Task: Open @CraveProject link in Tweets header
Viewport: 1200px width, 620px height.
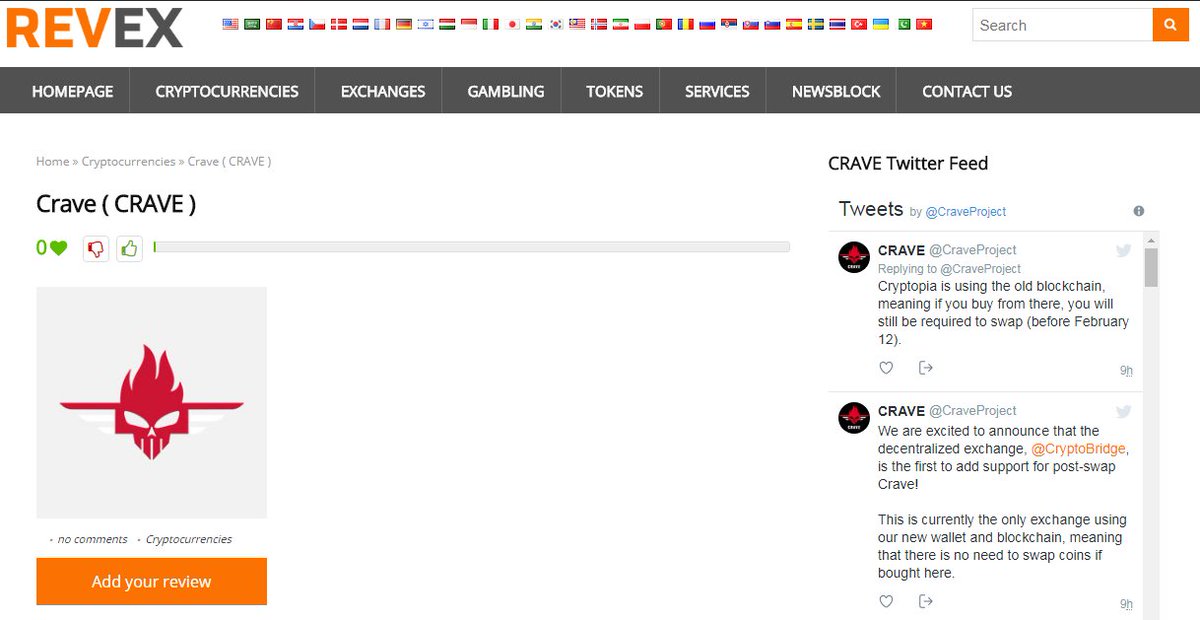Action: 965,212
